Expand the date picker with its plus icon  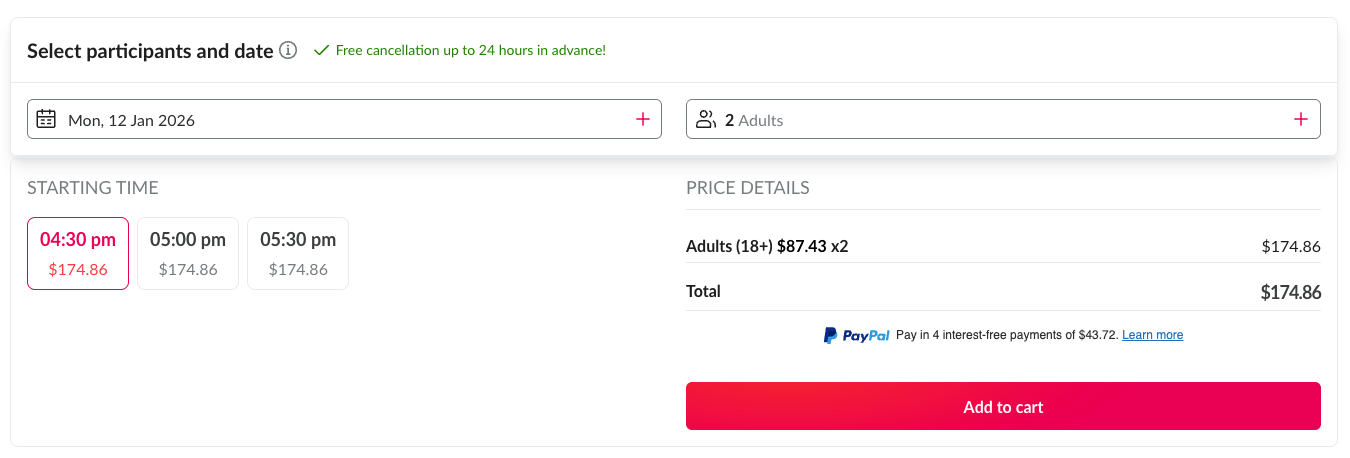642,119
